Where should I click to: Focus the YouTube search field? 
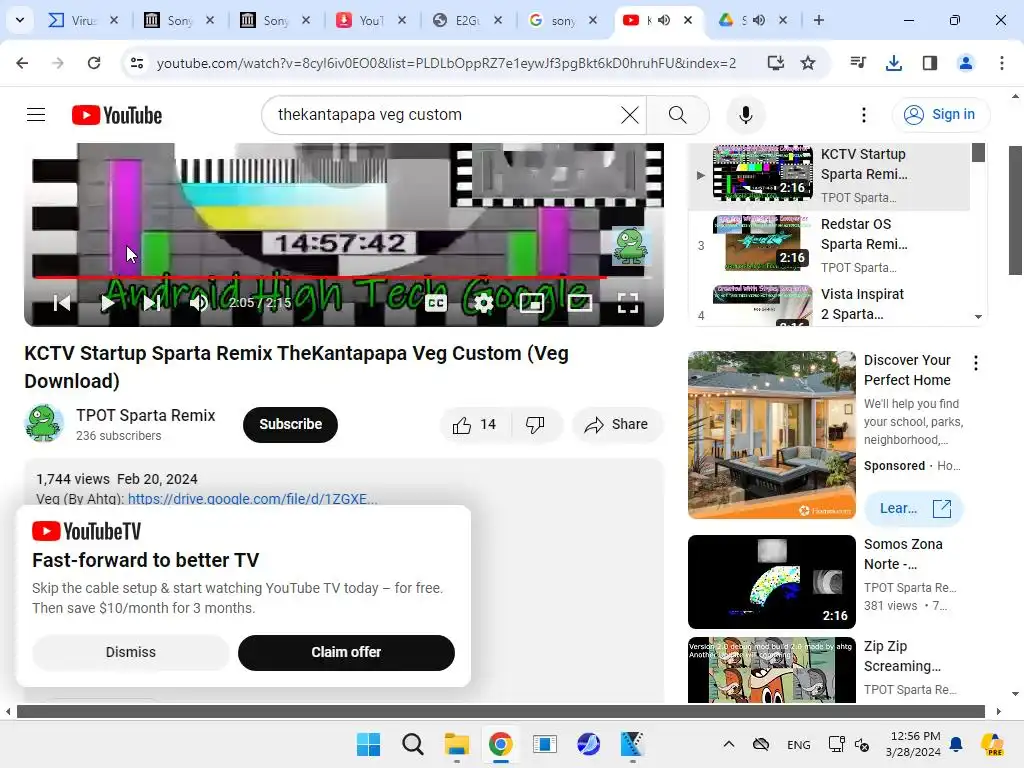point(444,115)
